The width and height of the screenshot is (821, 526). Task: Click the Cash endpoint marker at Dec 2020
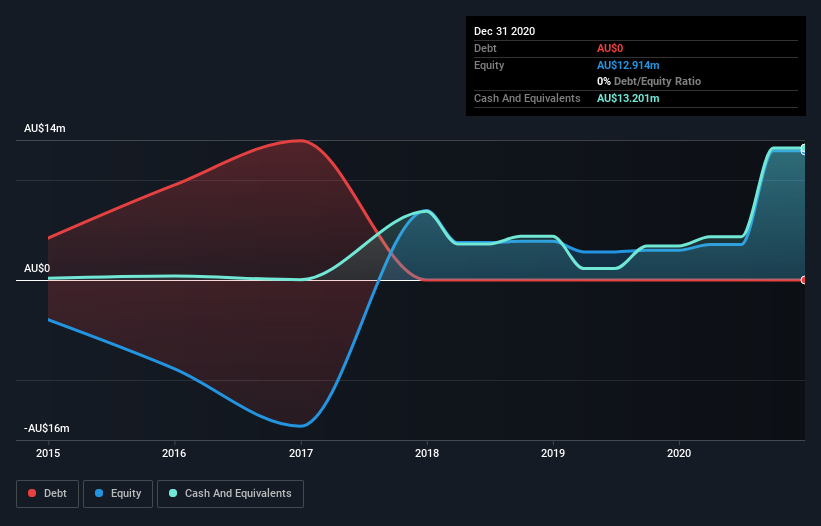pos(804,149)
